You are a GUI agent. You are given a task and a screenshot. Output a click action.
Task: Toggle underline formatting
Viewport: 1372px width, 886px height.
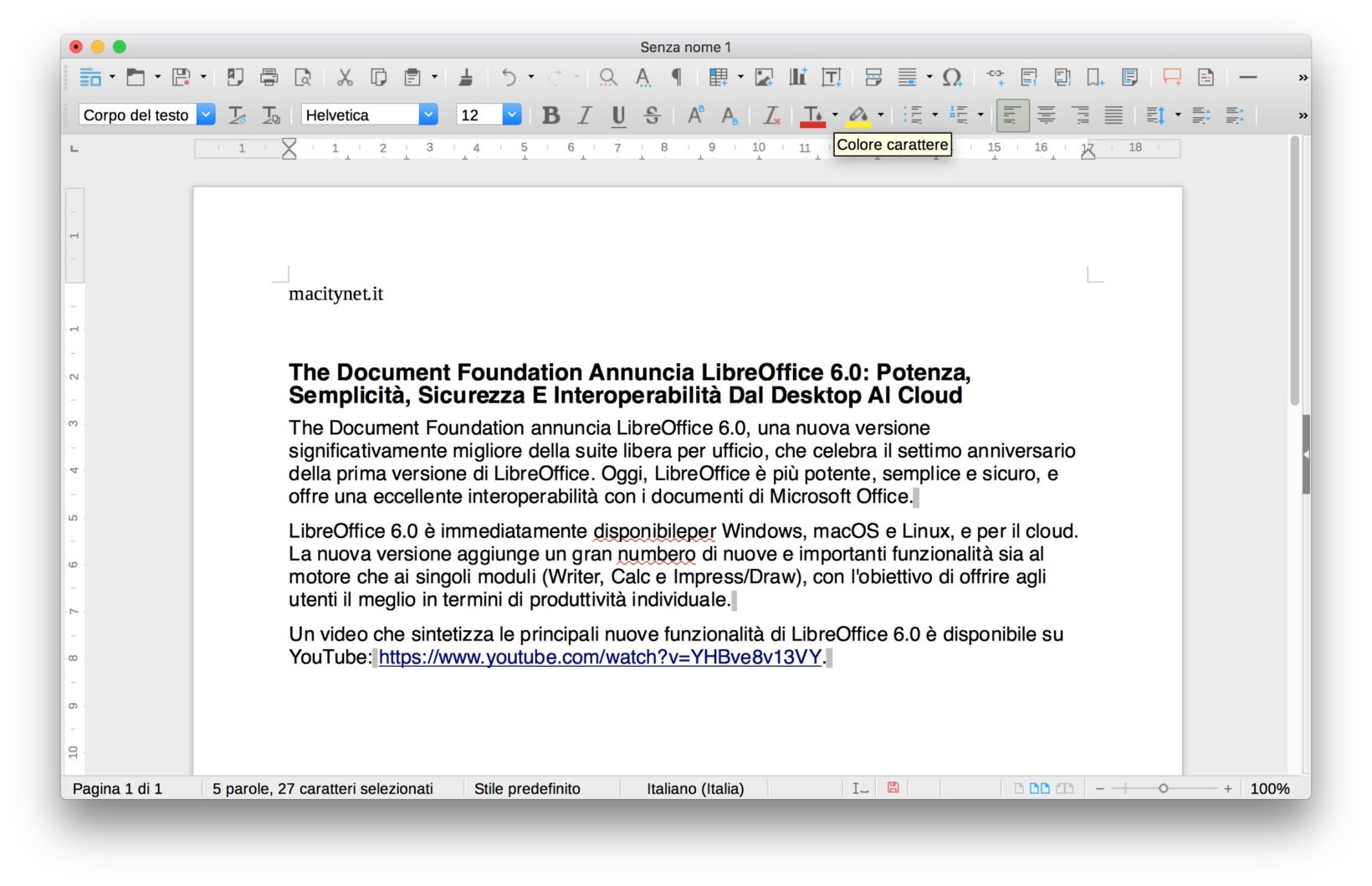pos(618,115)
